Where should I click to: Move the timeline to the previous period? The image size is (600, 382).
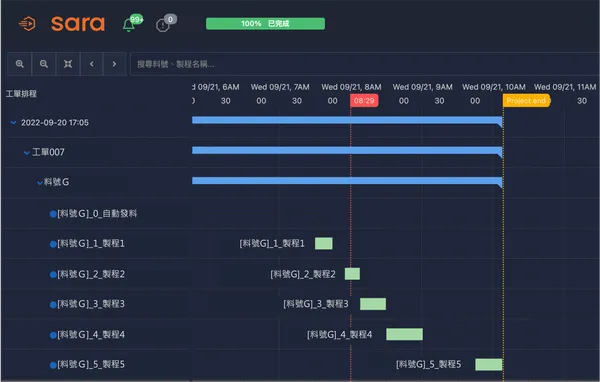(x=91, y=64)
